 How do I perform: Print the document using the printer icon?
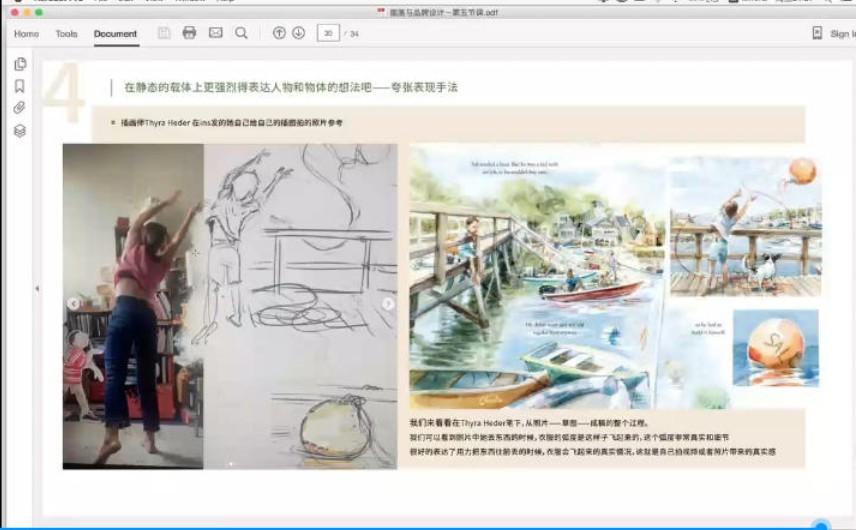point(189,33)
